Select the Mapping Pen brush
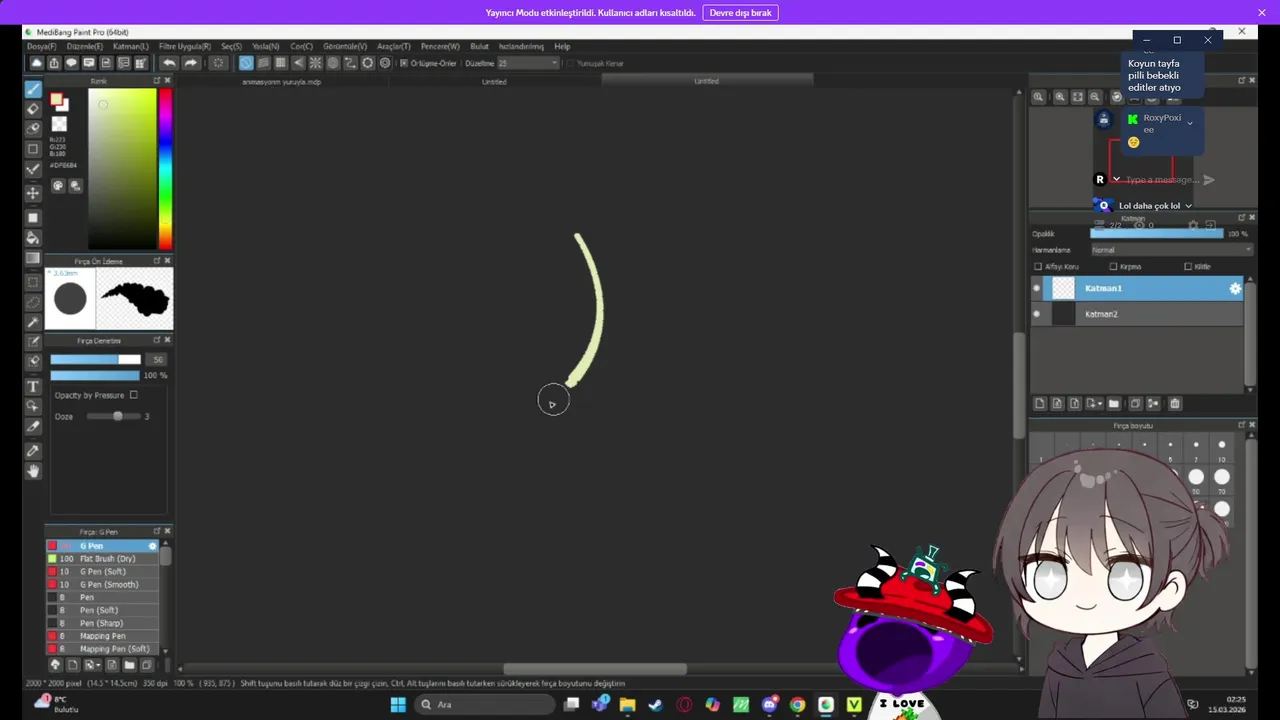This screenshot has width=1280, height=720. point(103,636)
